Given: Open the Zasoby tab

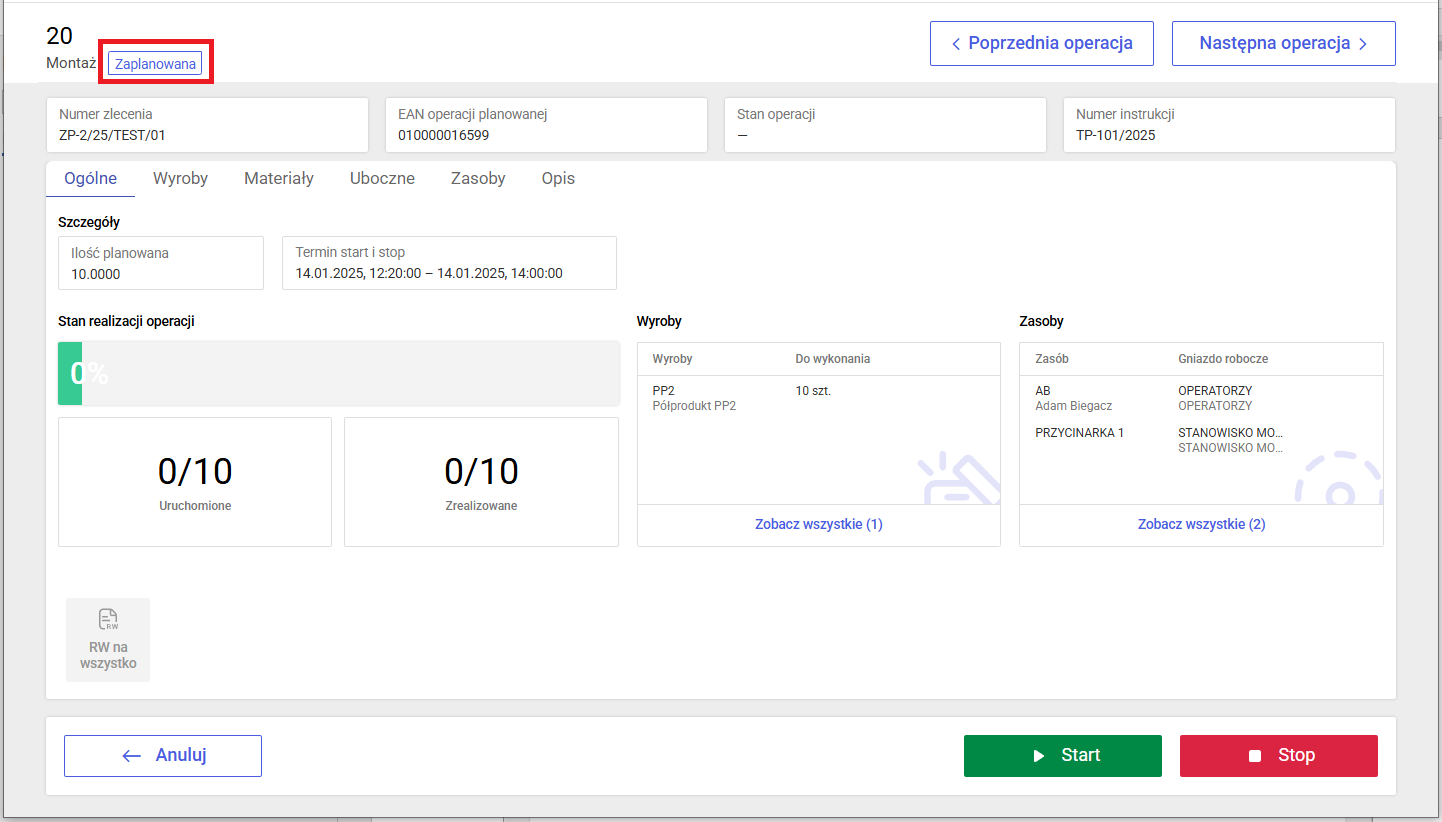Looking at the screenshot, I should coord(478,179).
